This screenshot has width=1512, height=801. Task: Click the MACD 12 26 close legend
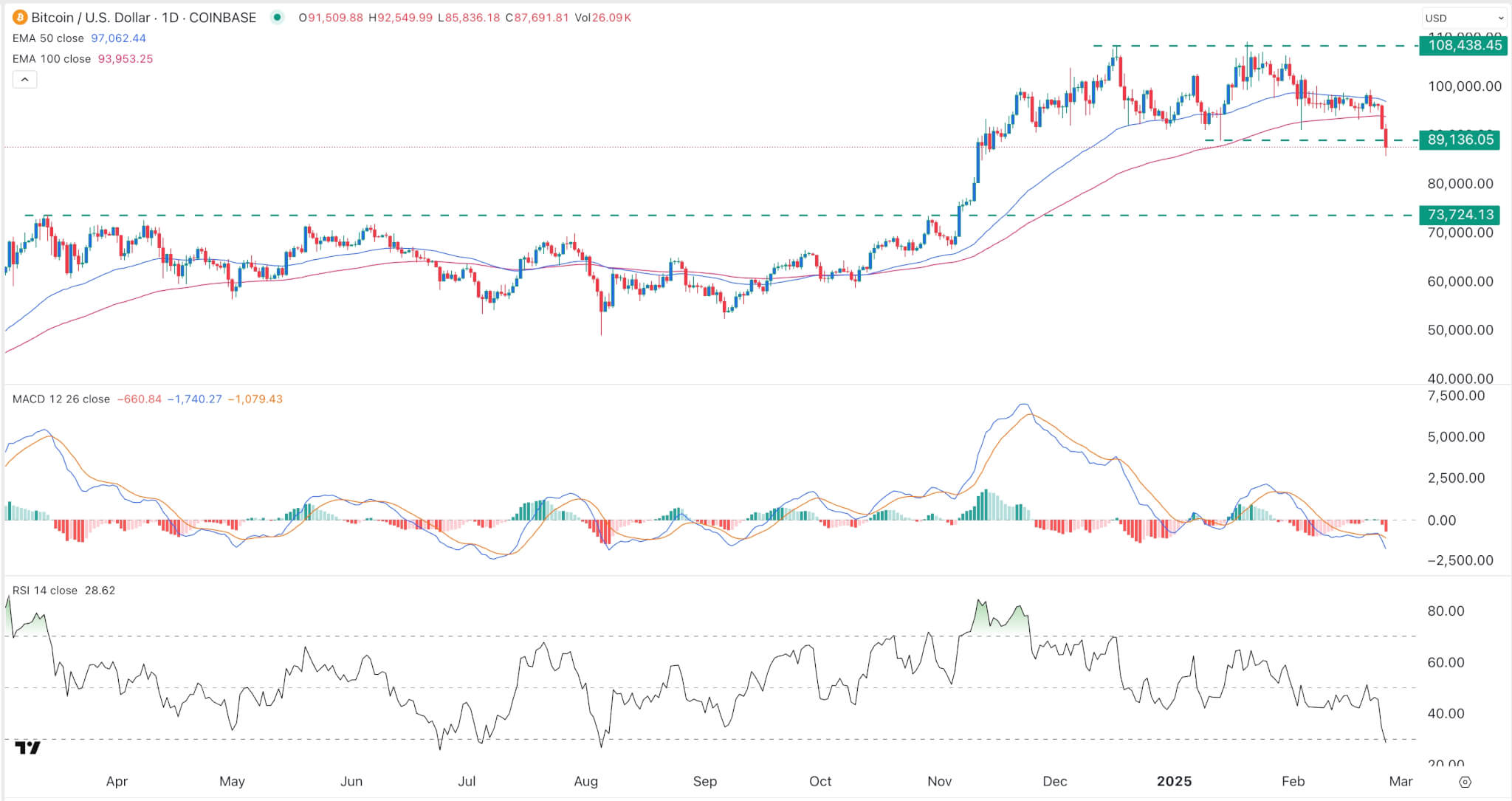61,399
